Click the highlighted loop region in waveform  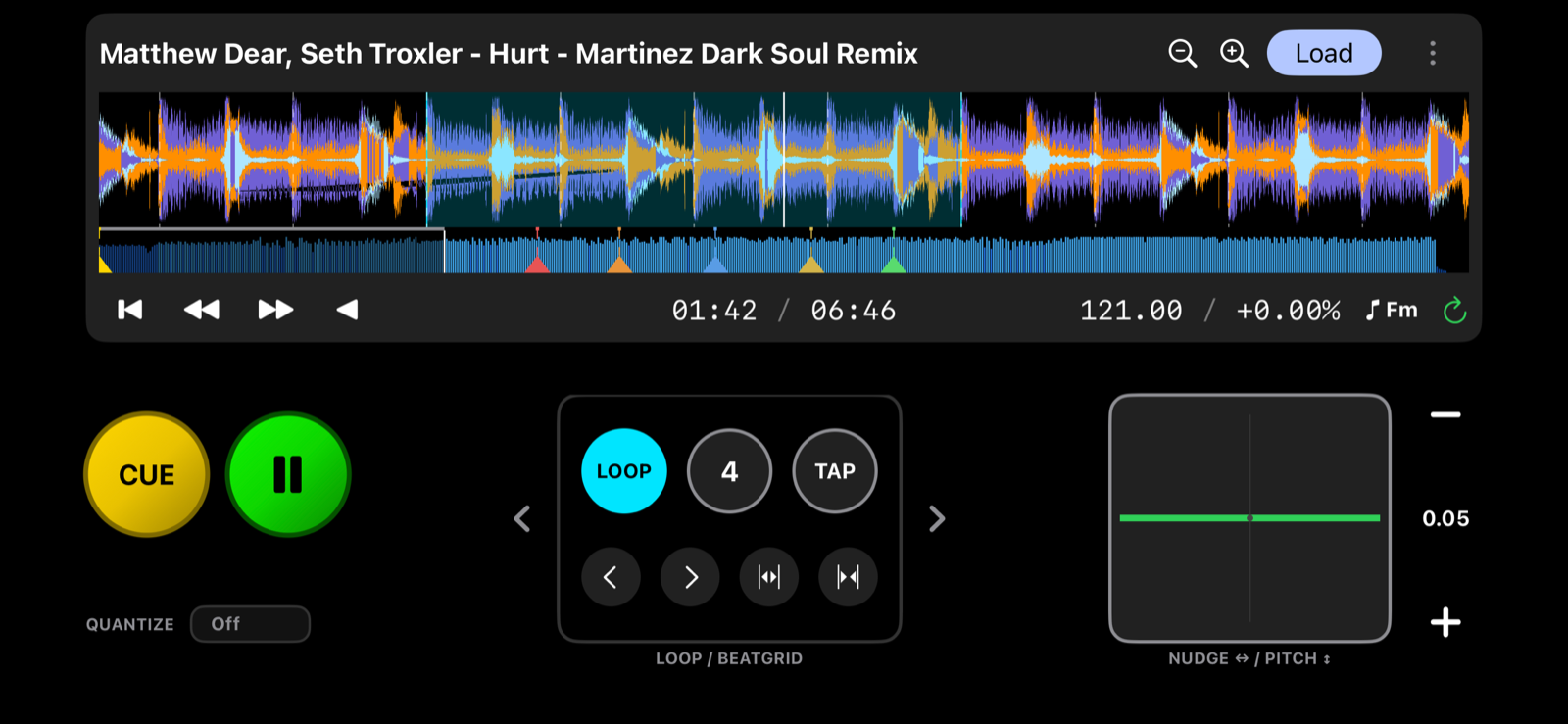coord(694,160)
